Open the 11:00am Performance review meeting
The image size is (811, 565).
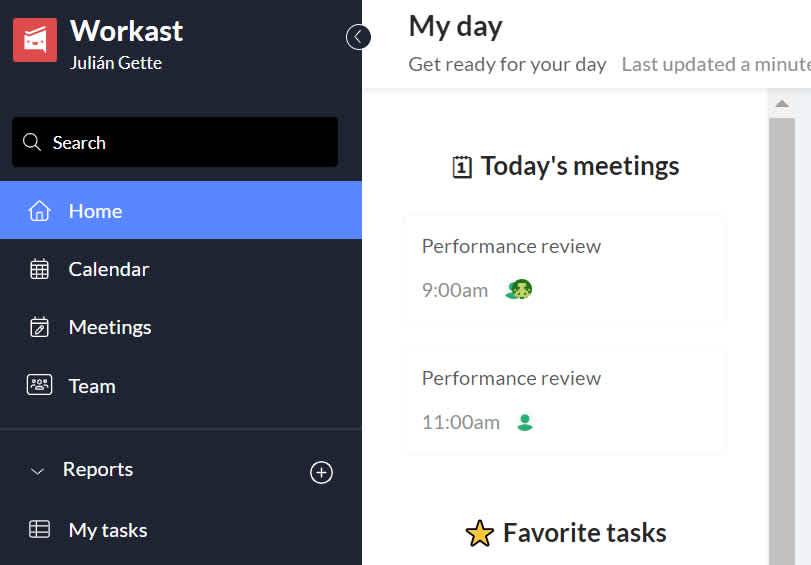(x=565, y=402)
